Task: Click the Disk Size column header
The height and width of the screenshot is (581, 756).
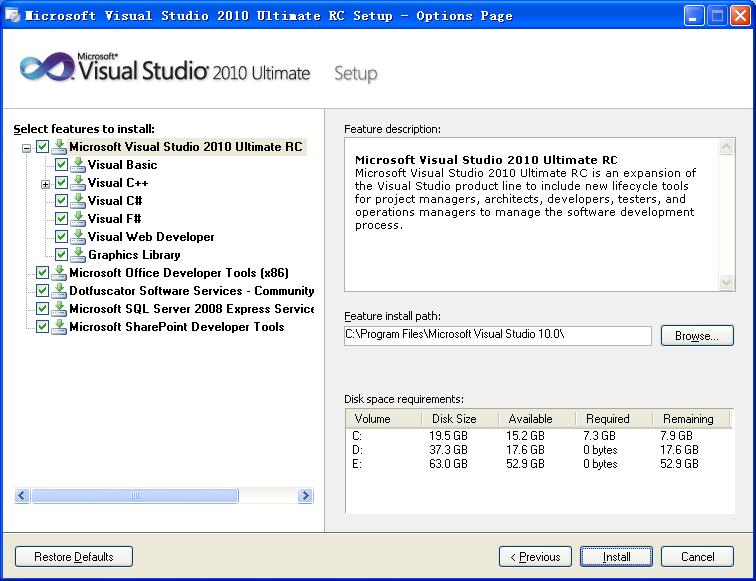Action: (x=459, y=419)
